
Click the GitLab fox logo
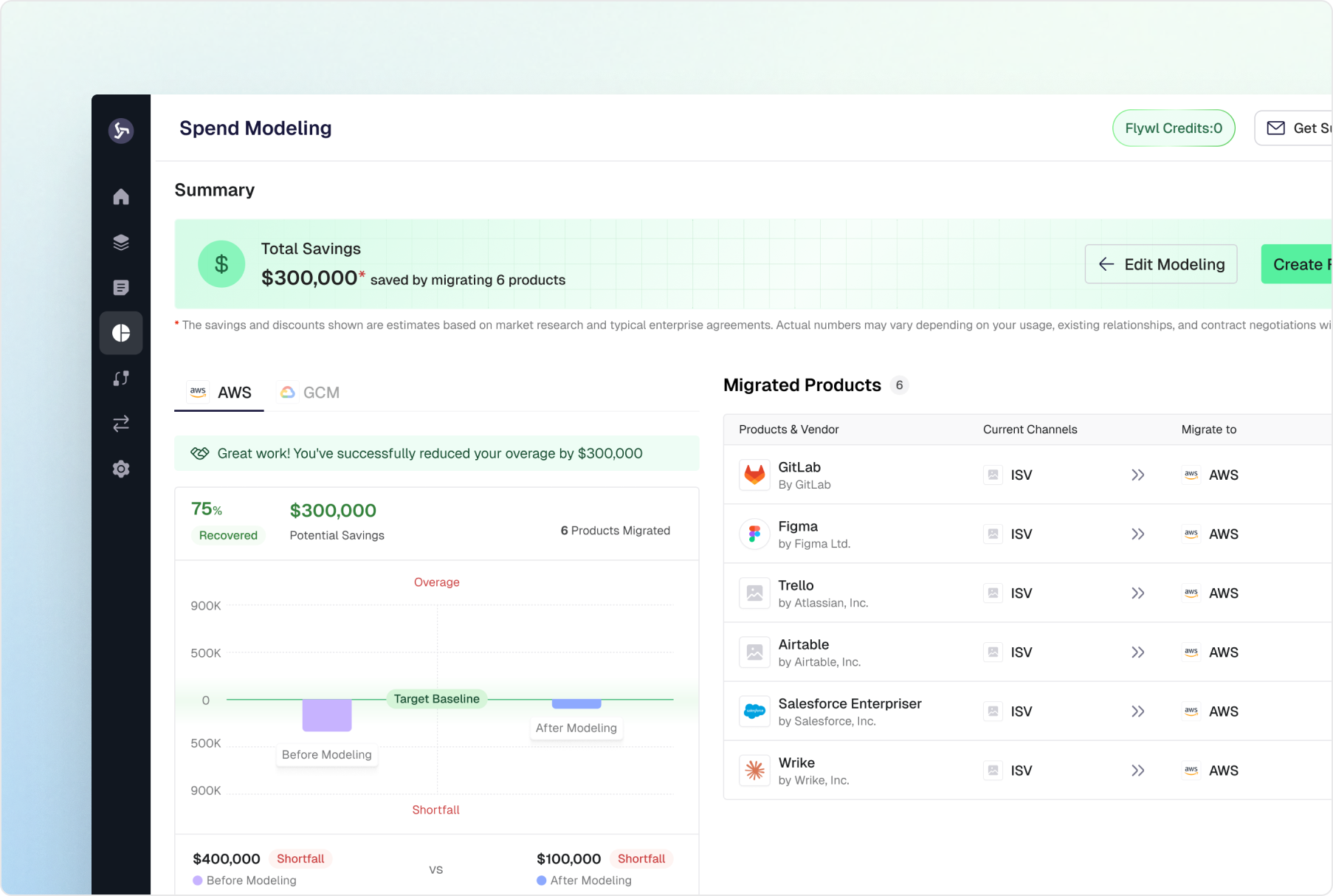click(x=754, y=475)
